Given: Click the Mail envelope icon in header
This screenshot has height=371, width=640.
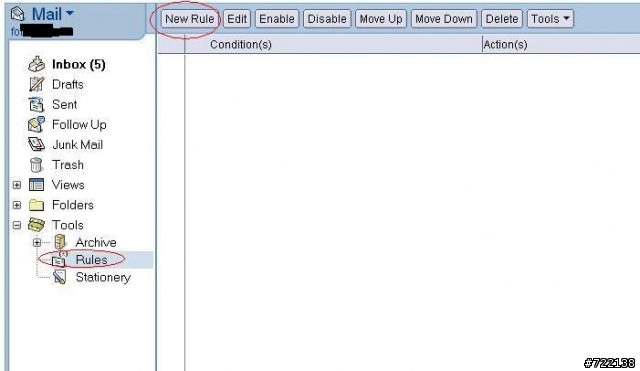Looking at the screenshot, I should pos(18,14).
